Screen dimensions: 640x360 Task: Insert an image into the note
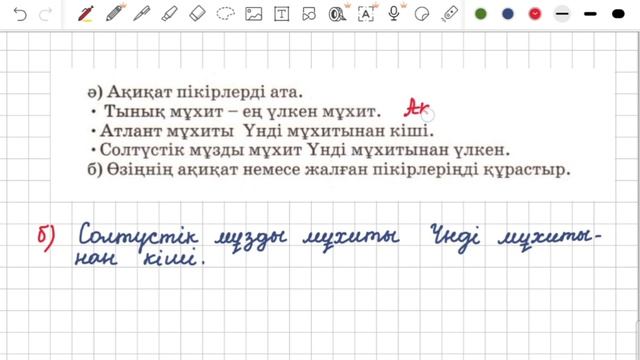253,14
